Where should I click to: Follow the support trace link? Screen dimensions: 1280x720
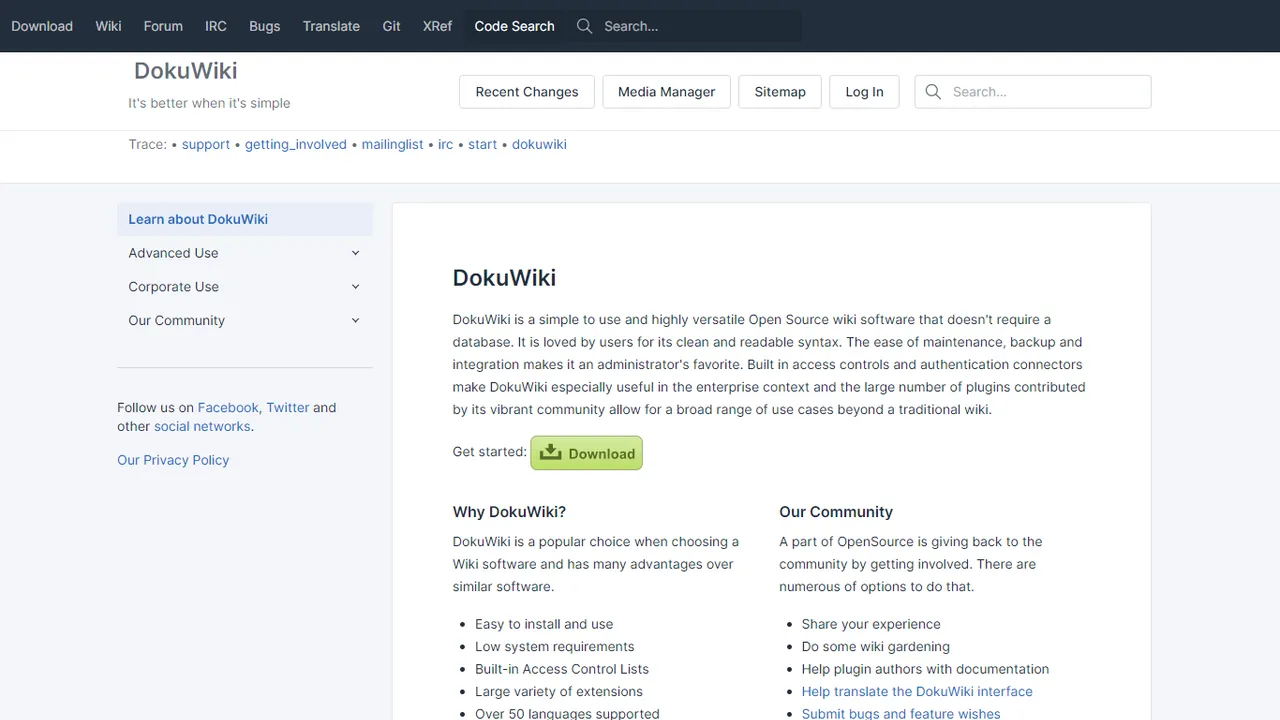click(x=206, y=144)
